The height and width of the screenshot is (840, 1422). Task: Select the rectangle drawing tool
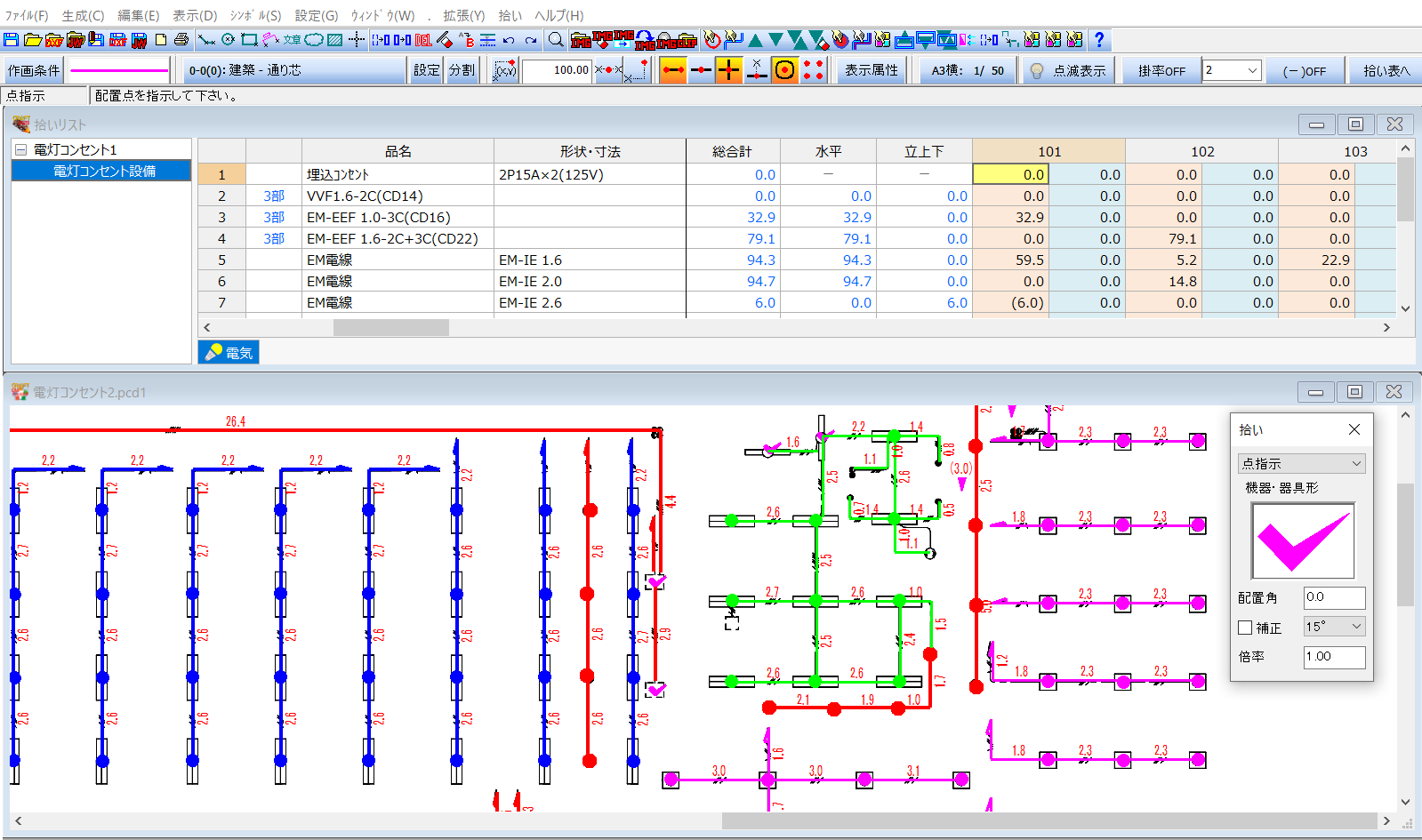249,40
